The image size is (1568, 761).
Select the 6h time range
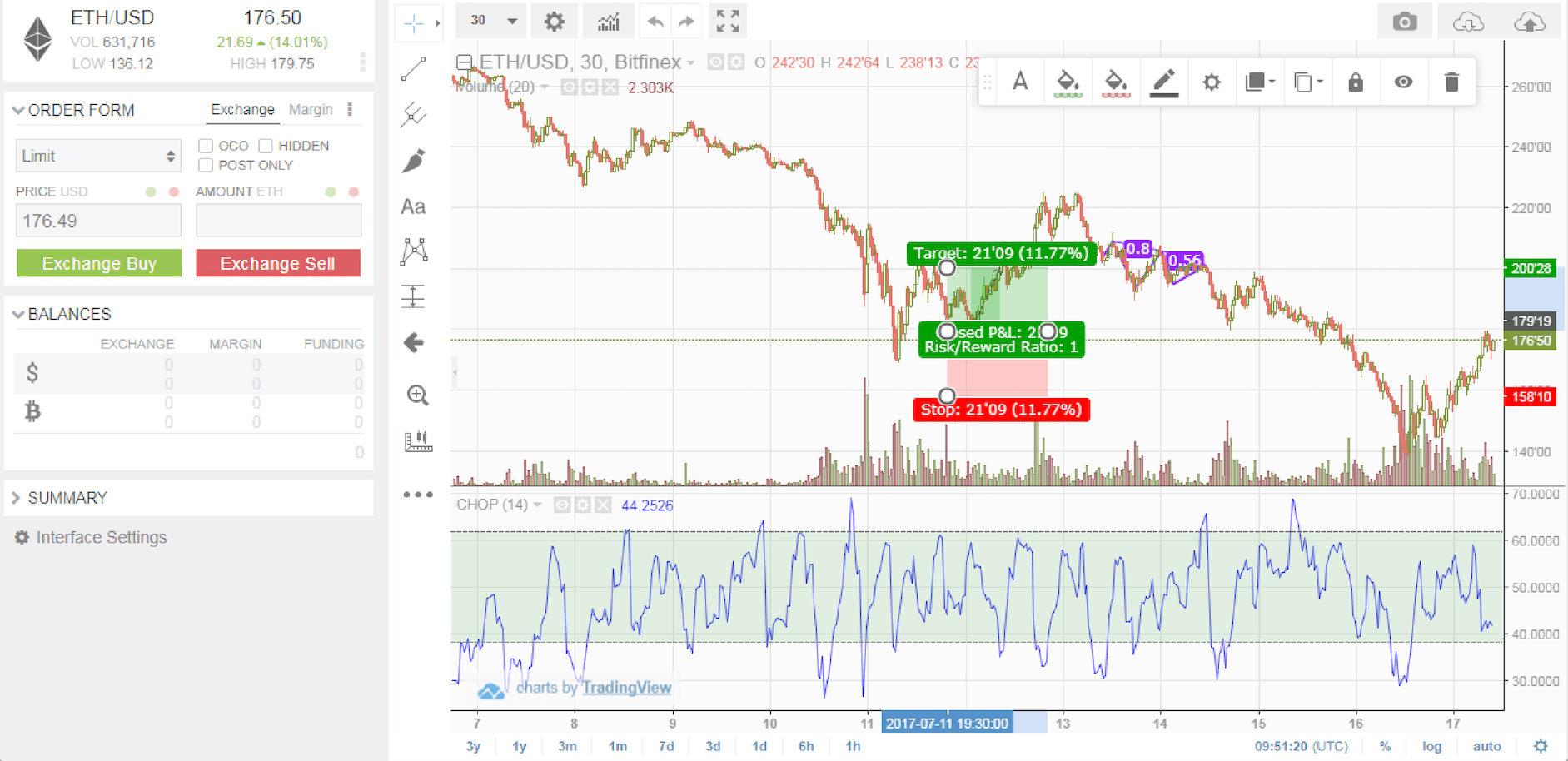pos(806,746)
